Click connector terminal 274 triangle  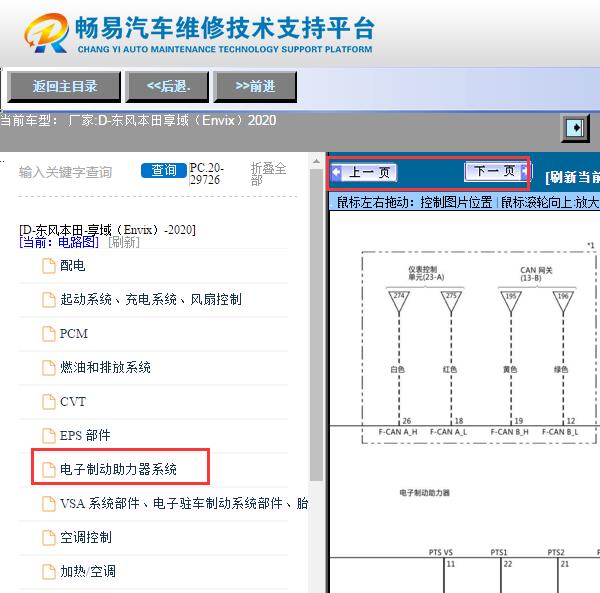pyautogui.click(x=399, y=301)
